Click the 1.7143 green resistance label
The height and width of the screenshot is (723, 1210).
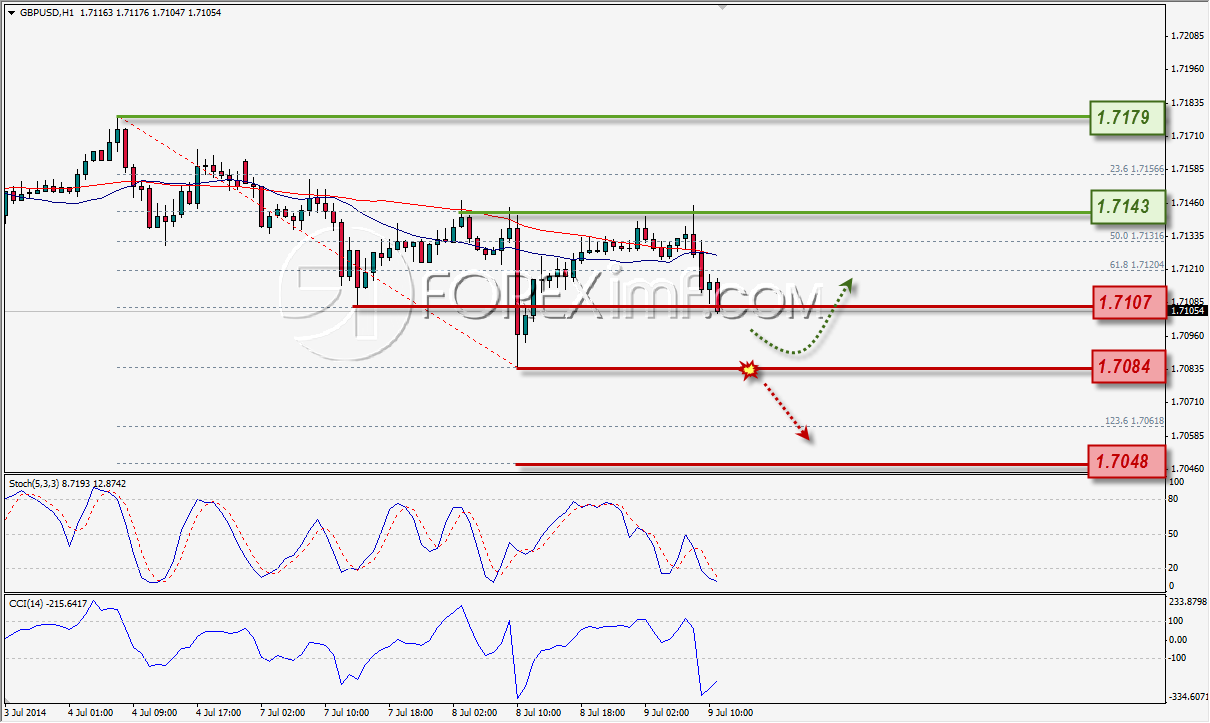click(x=1127, y=208)
